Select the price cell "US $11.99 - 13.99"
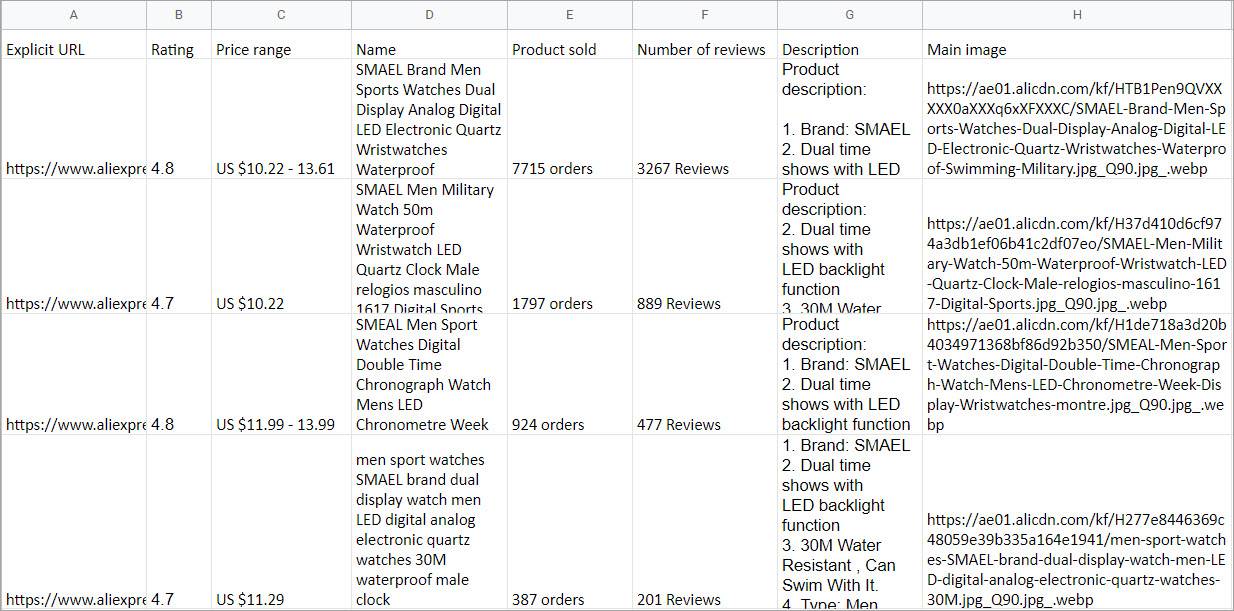Screen dimensions: 1234x611 [x=281, y=375]
